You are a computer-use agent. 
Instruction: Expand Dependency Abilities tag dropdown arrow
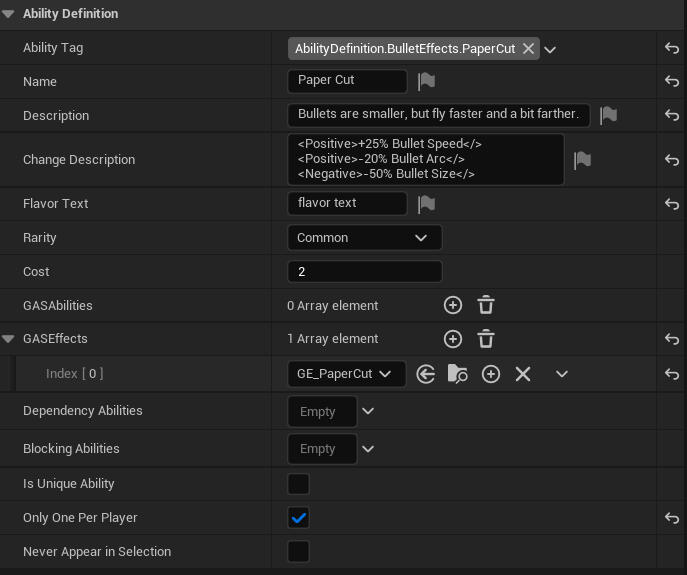(x=368, y=411)
